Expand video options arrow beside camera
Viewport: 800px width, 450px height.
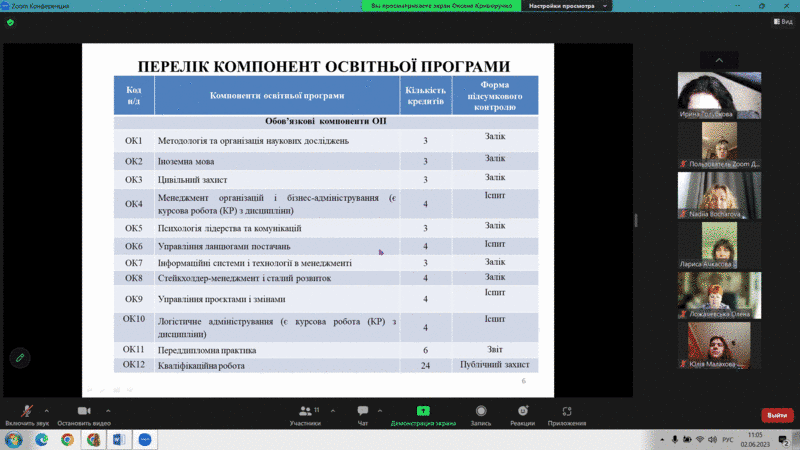(x=108, y=411)
